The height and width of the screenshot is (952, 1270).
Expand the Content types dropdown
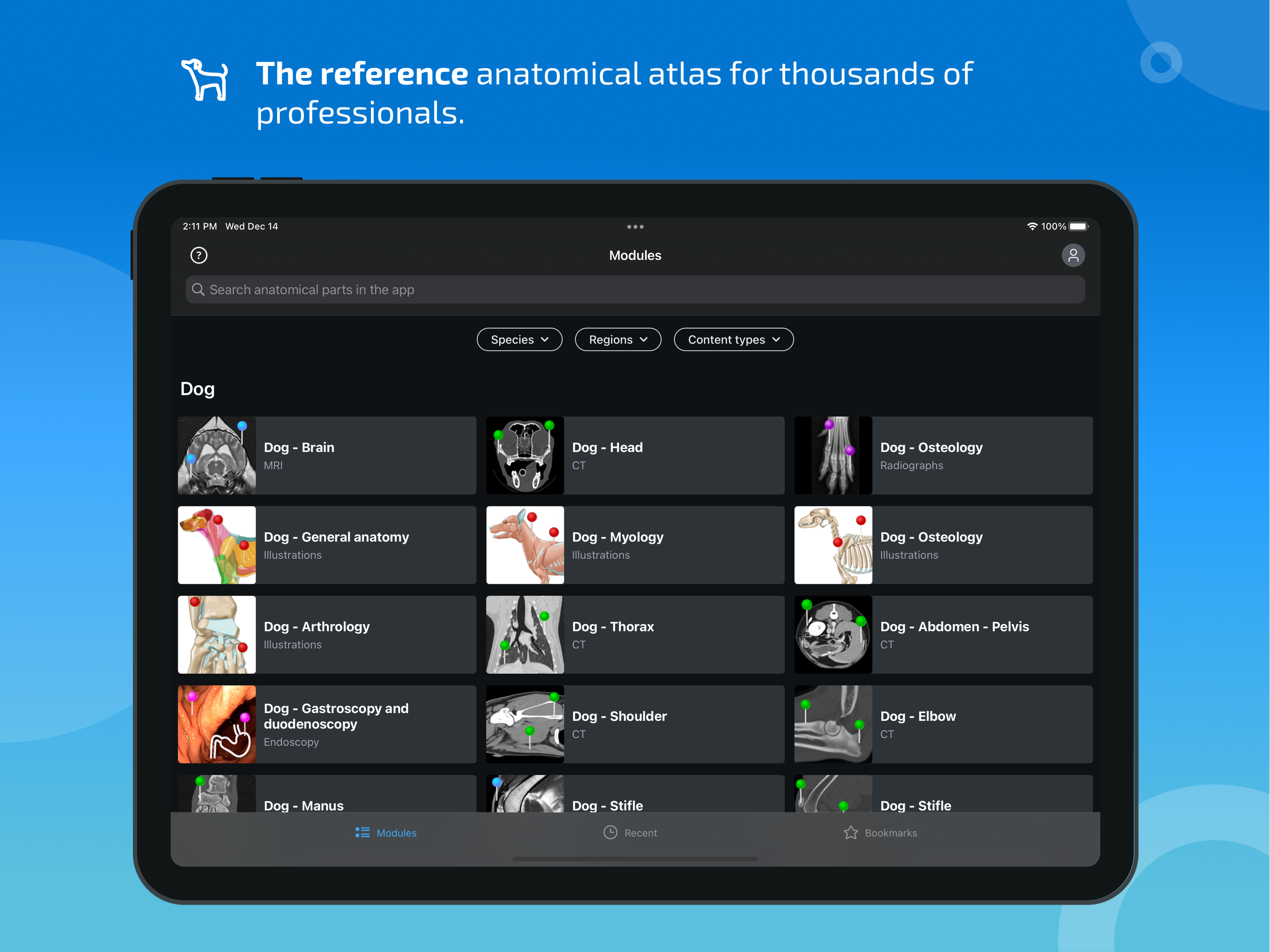pos(733,339)
